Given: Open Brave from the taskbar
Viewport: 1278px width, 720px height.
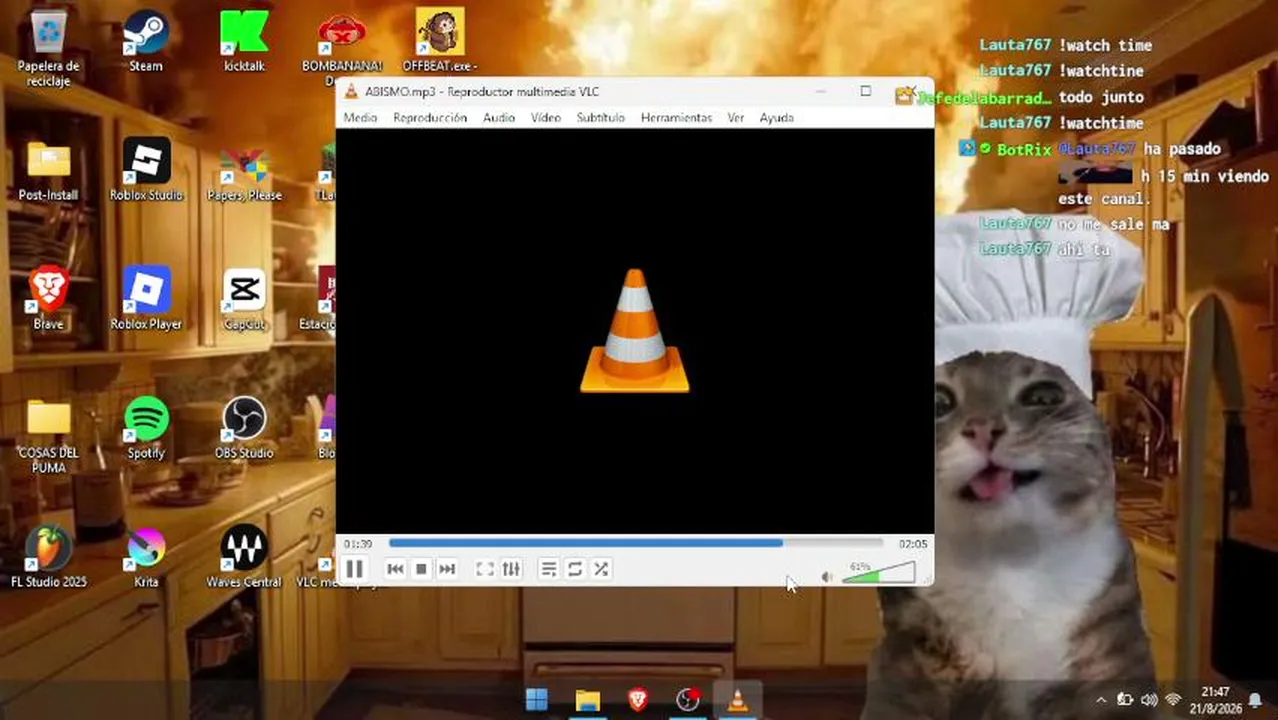Looking at the screenshot, I should coord(637,699).
